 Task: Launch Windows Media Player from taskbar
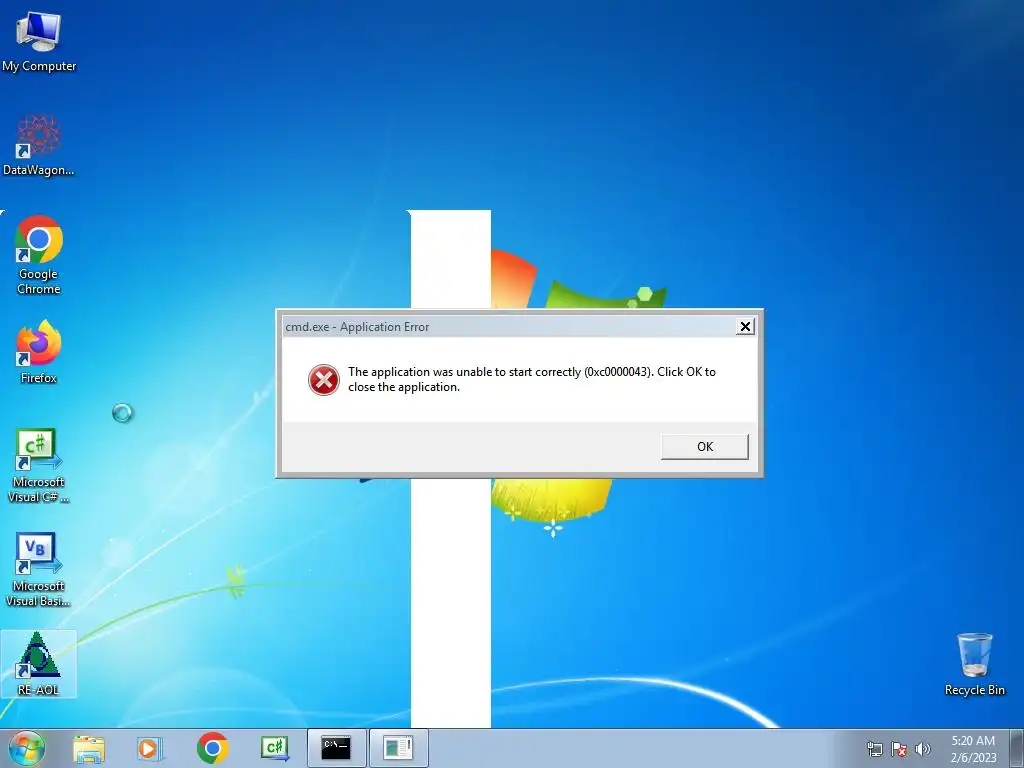coord(150,748)
